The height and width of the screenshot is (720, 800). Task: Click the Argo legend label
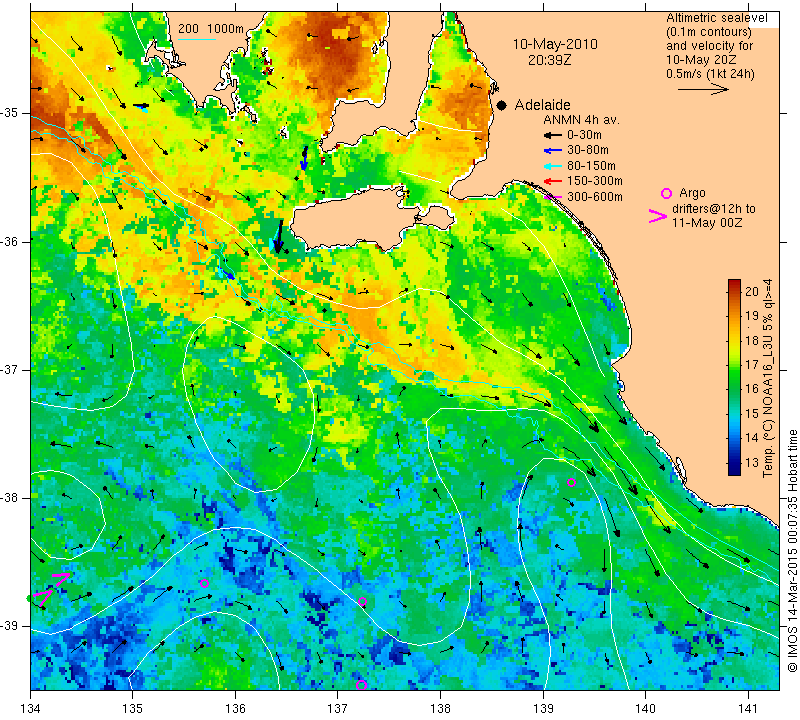(692, 193)
